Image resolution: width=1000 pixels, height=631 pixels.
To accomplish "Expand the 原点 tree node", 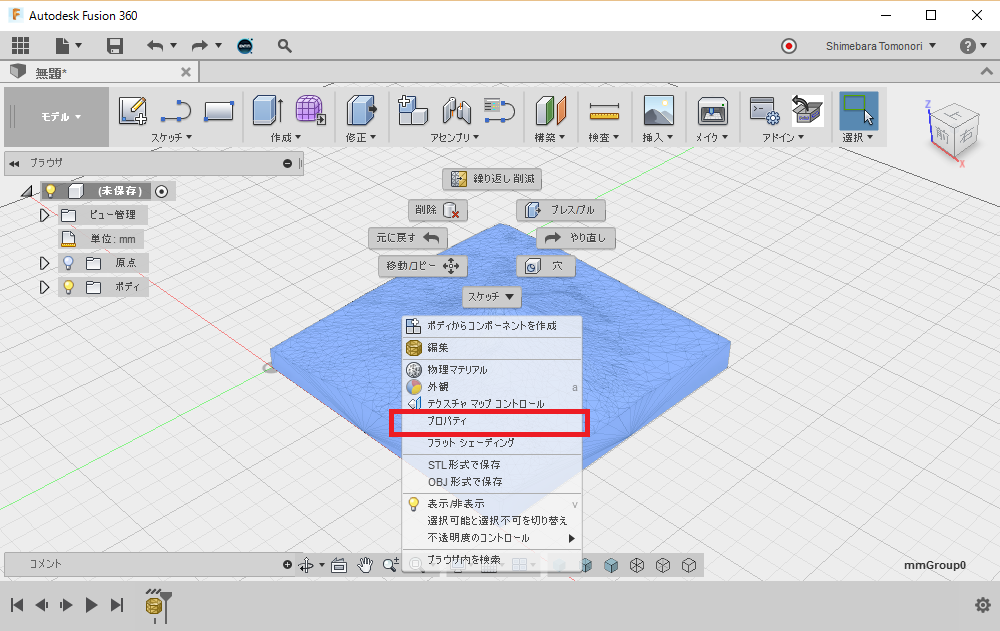I will pos(44,263).
